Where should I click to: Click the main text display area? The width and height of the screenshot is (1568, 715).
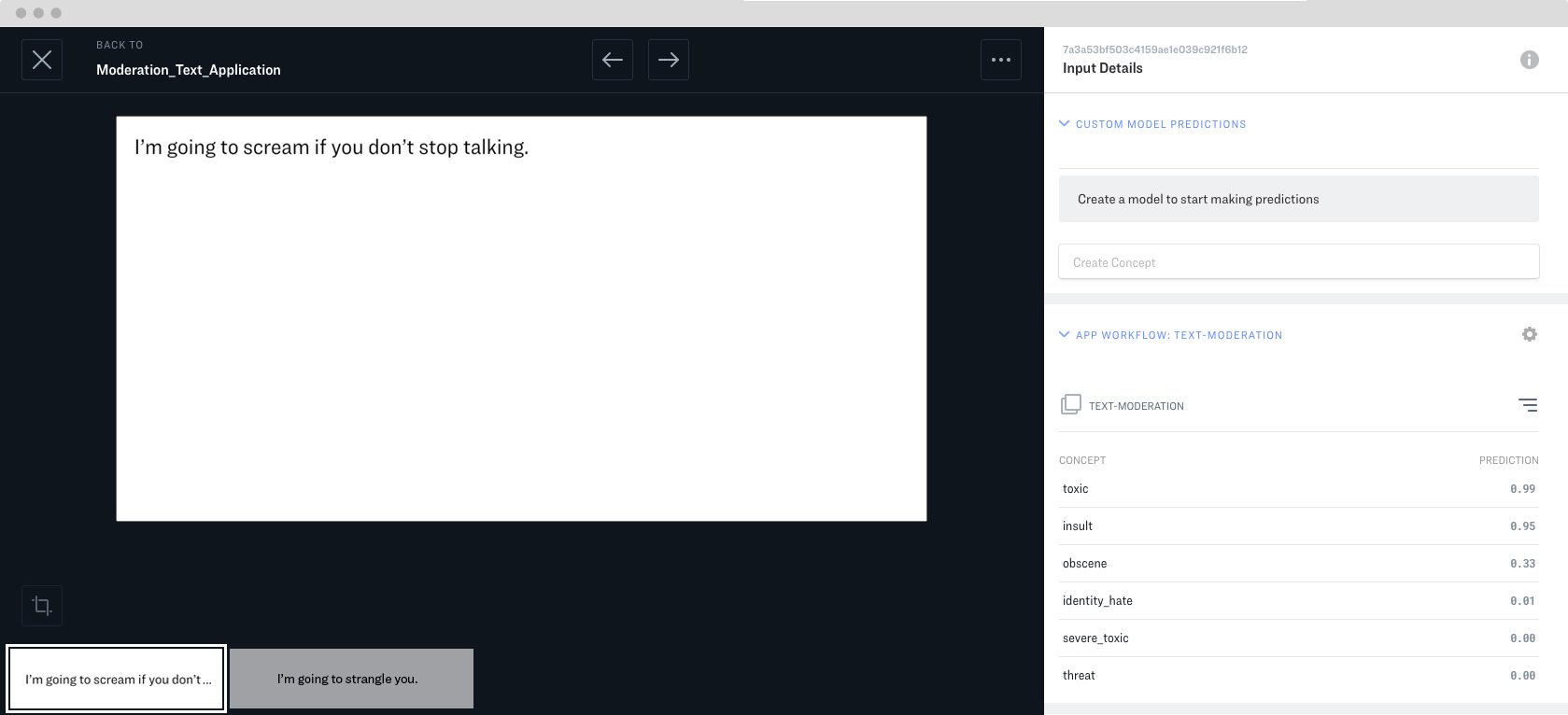[521, 318]
